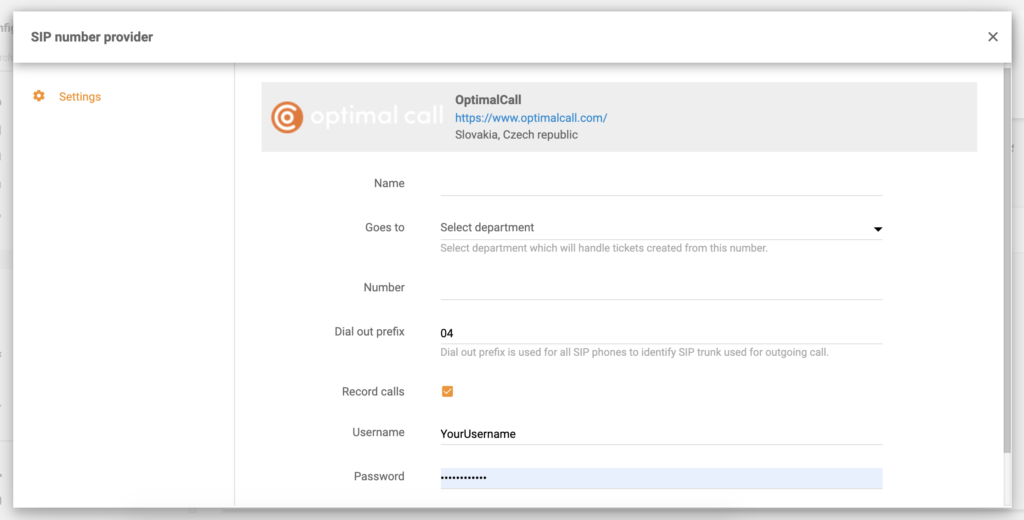Close the SIP number provider dialog
This screenshot has height=520, width=1024.
992,37
